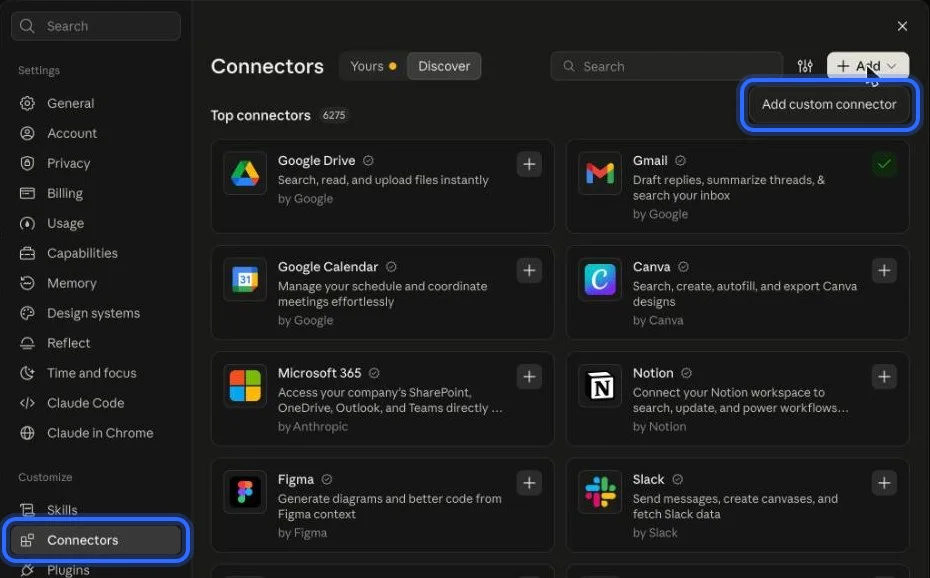Click the Microsoft 365 logo

tap(245, 385)
